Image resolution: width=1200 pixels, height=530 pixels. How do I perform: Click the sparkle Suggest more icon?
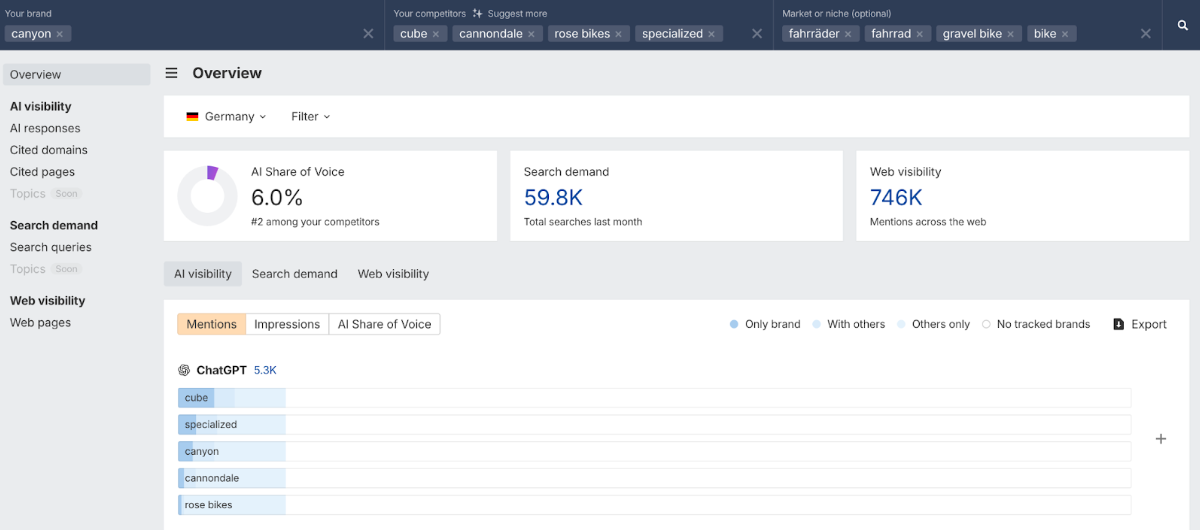pyautogui.click(x=478, y=14)
